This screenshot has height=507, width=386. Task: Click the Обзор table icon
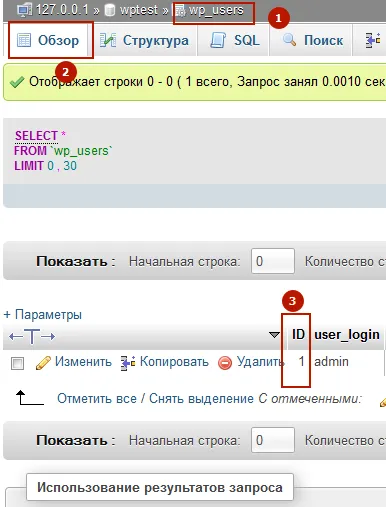24,40
